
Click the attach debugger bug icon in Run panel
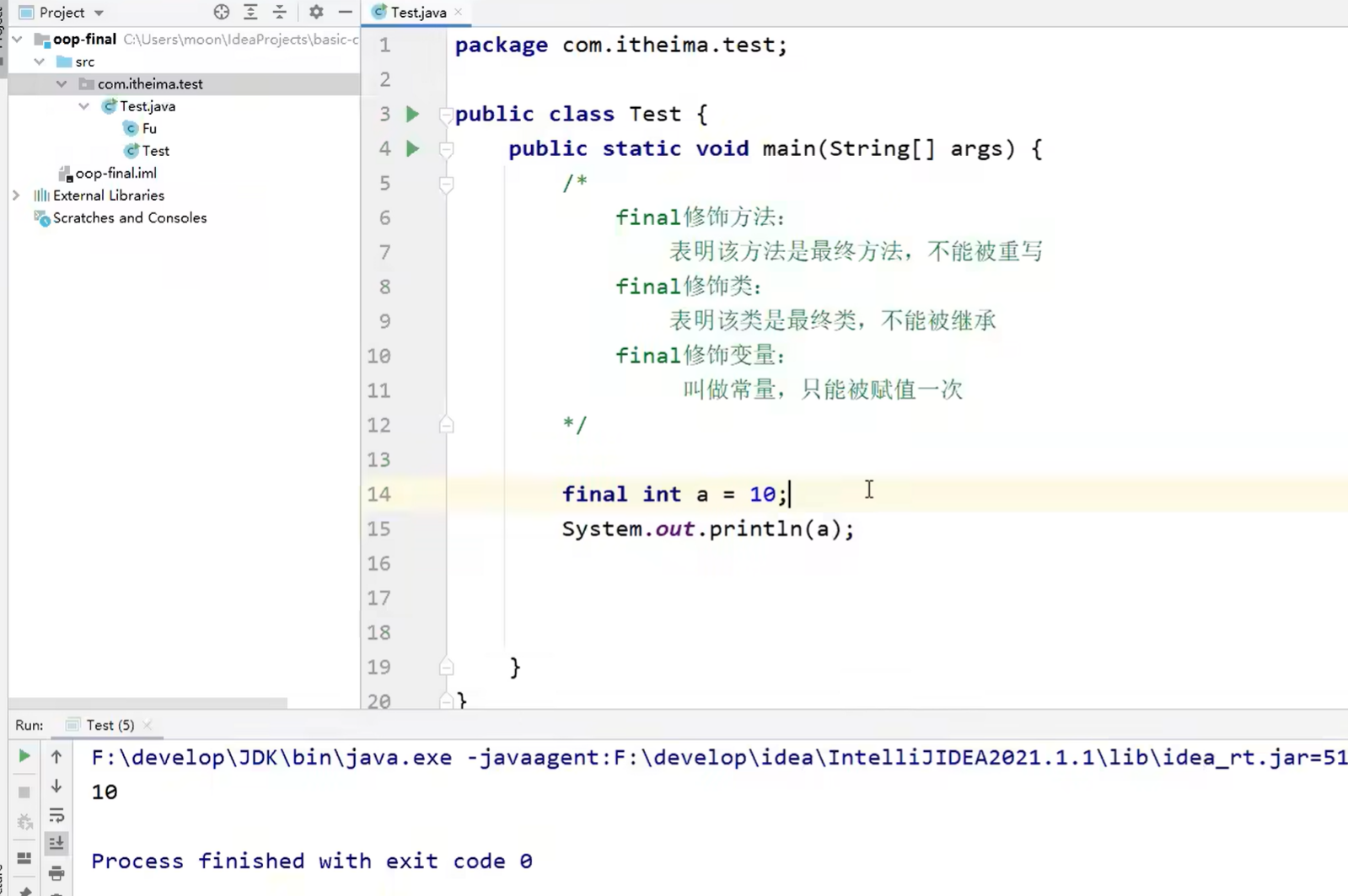click(x=24, y=822)
